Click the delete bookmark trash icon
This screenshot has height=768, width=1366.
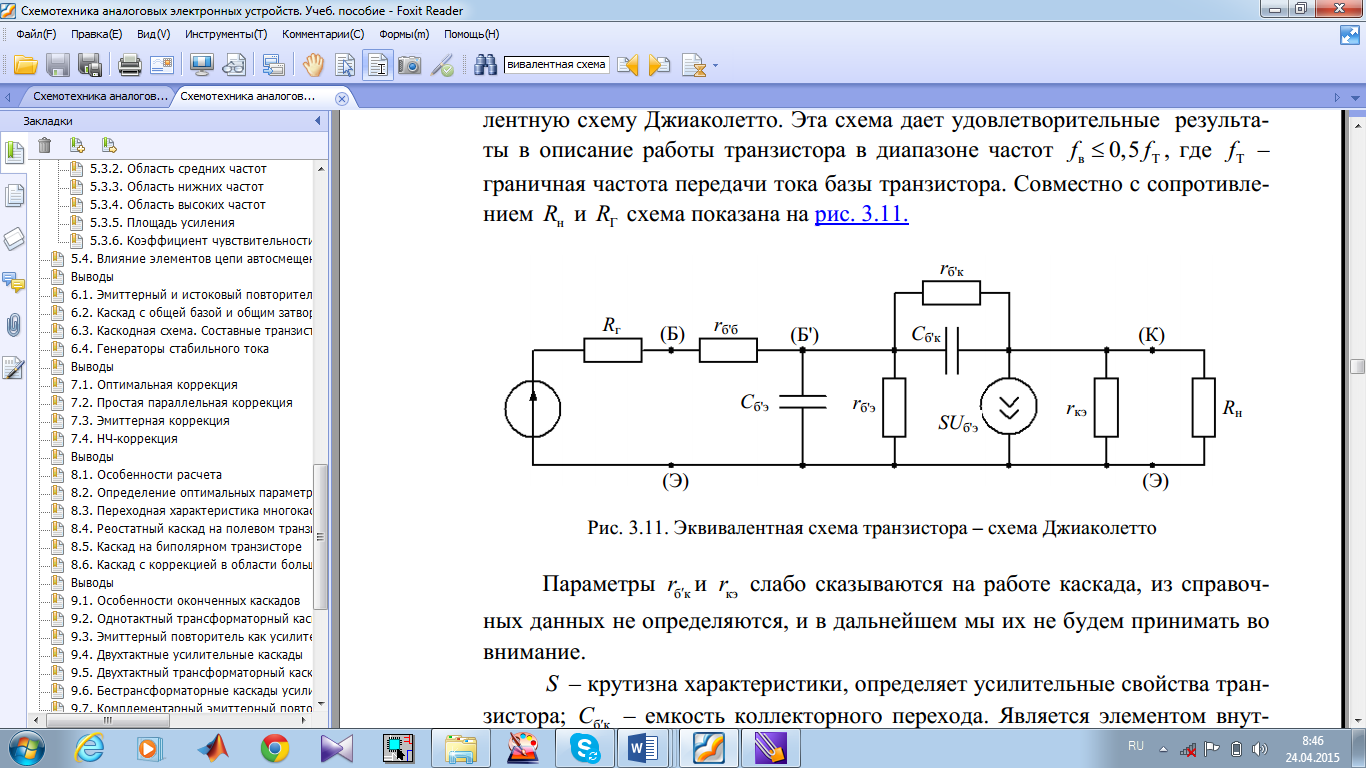(44, 145)
